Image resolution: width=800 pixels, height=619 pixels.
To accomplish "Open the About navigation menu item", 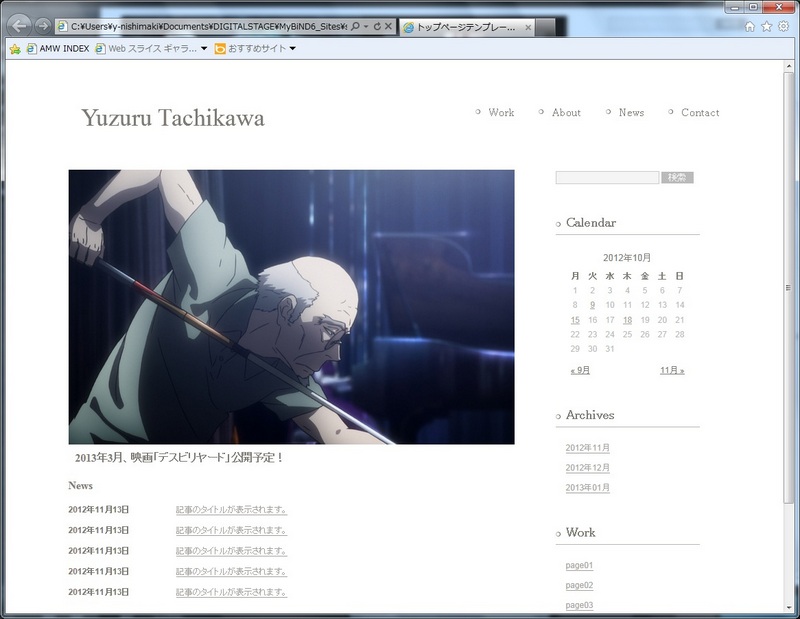I will tap(566, 112).
